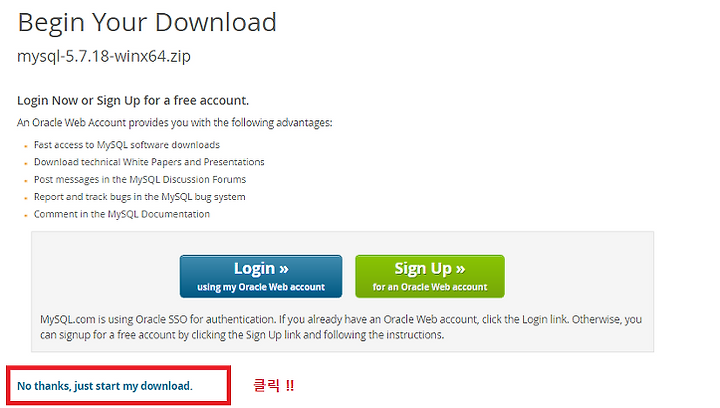Click the orange bullet before 'Fast access'
720x408 pixels.
pos(26,146)
